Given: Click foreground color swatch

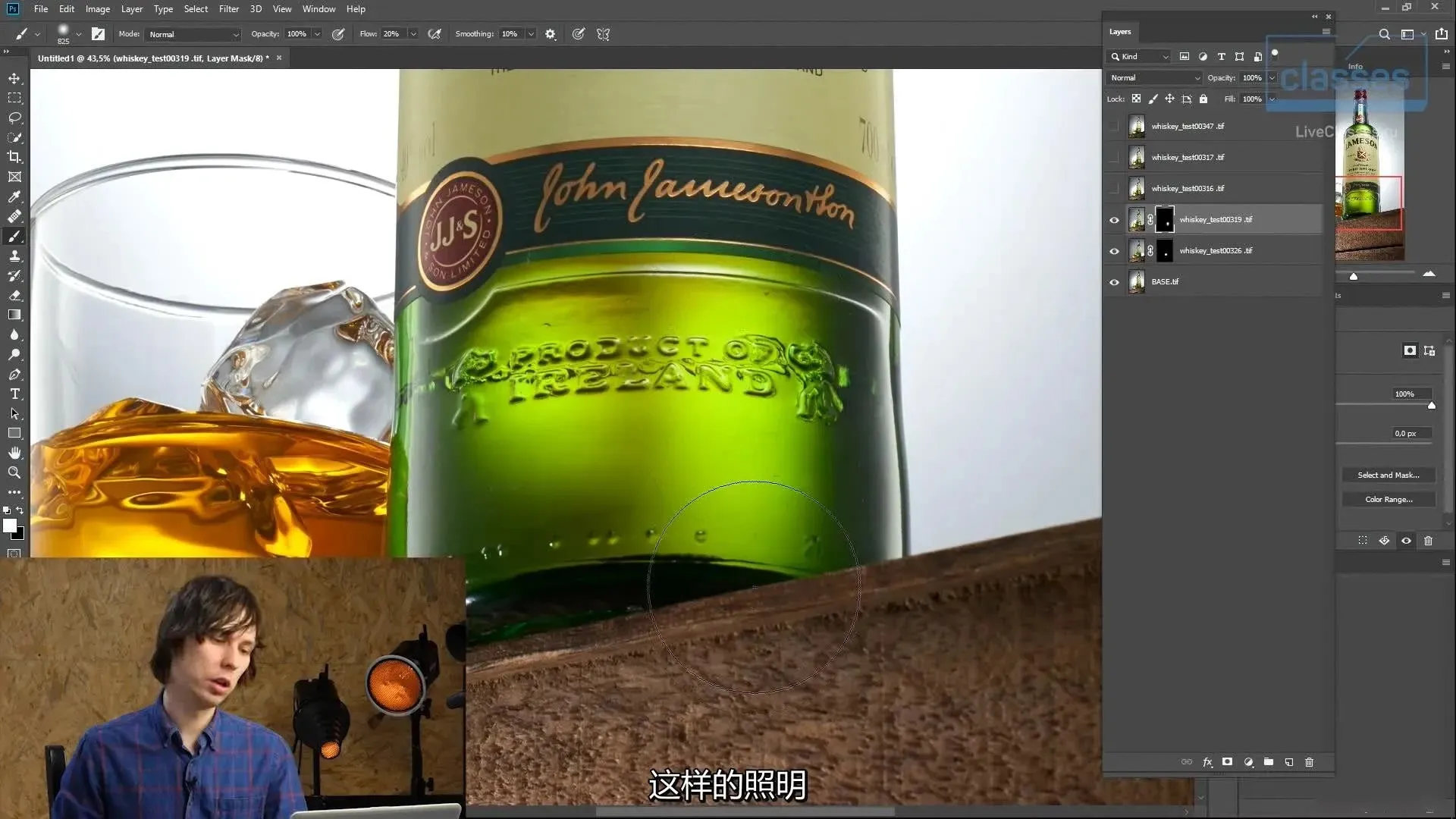Looking at the screenshot, I should [10, 526].
